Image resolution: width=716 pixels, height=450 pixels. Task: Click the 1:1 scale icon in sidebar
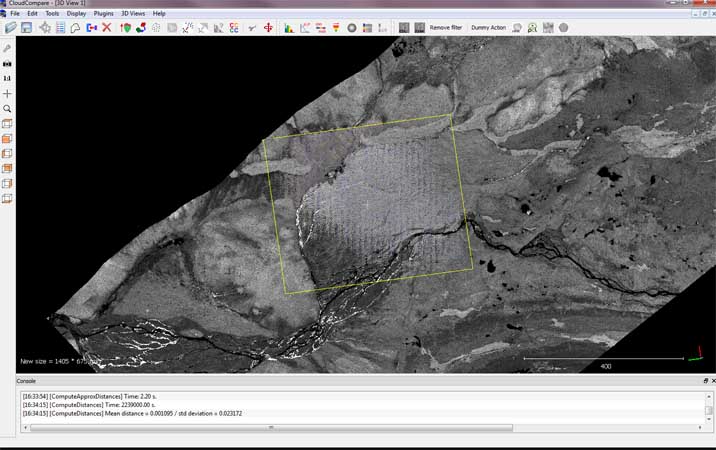pos(7,78)
